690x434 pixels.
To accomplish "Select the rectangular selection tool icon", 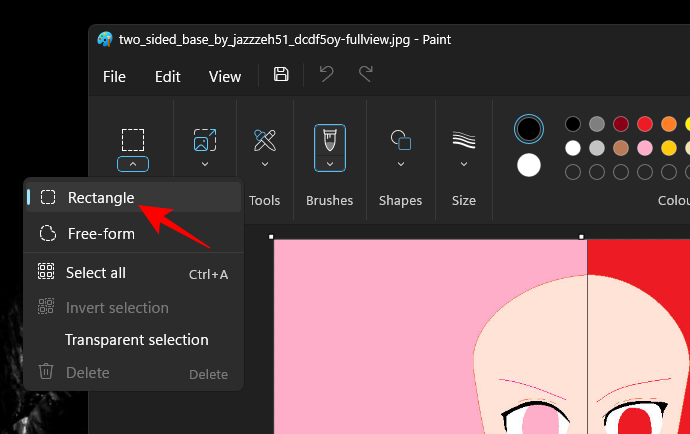I will click(x=133, y=139).
